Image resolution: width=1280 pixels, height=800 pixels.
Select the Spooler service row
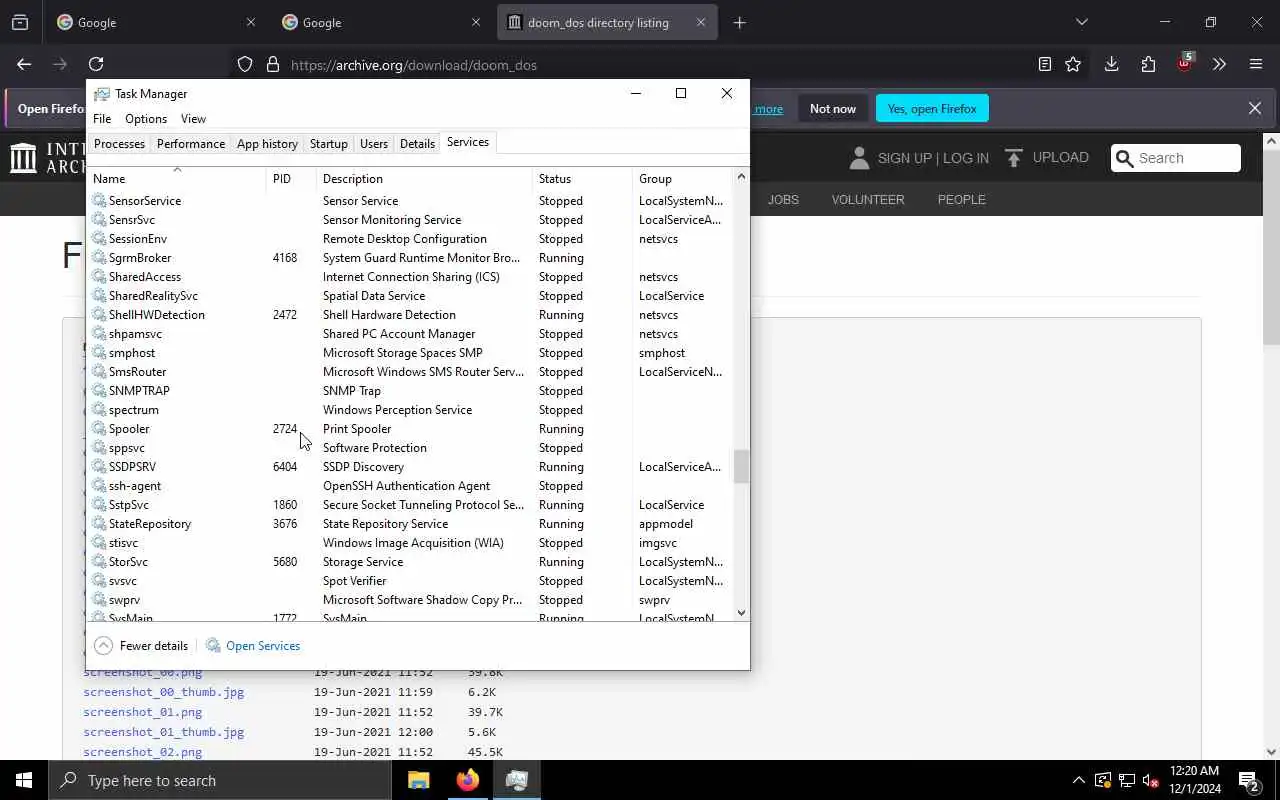pos(410,429)
